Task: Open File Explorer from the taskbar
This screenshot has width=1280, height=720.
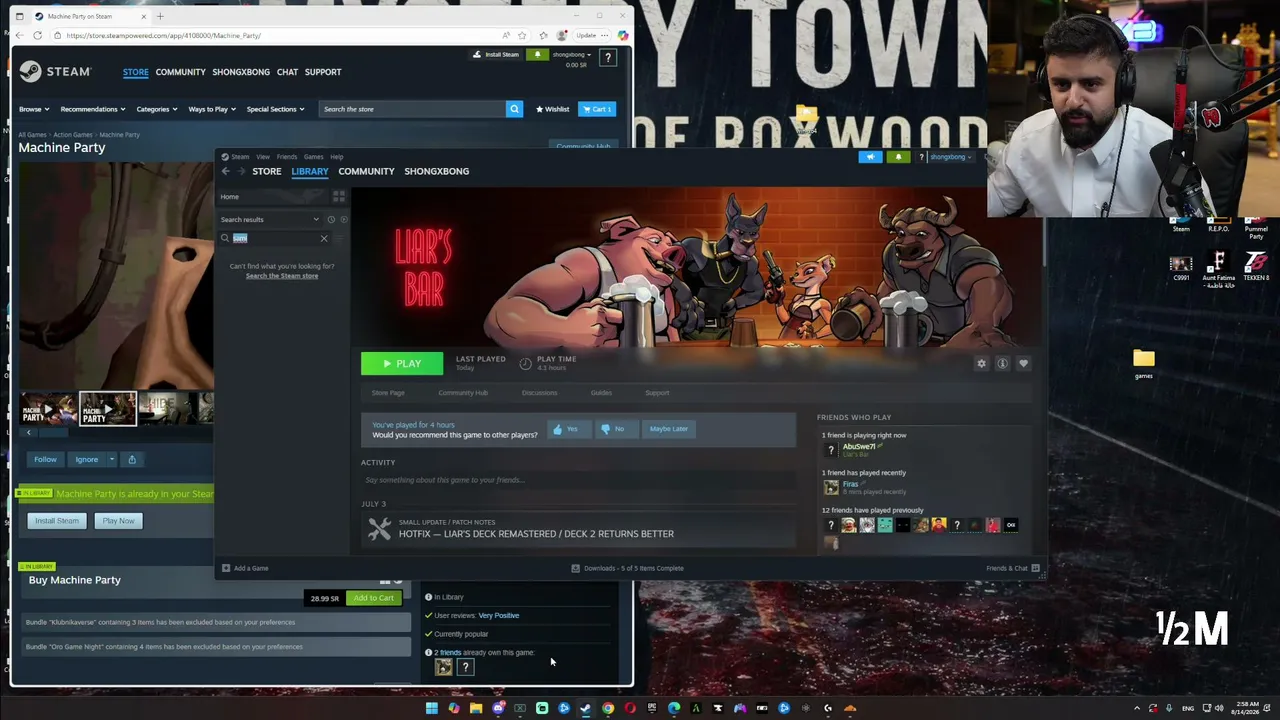Action: [x=476, y=708]
